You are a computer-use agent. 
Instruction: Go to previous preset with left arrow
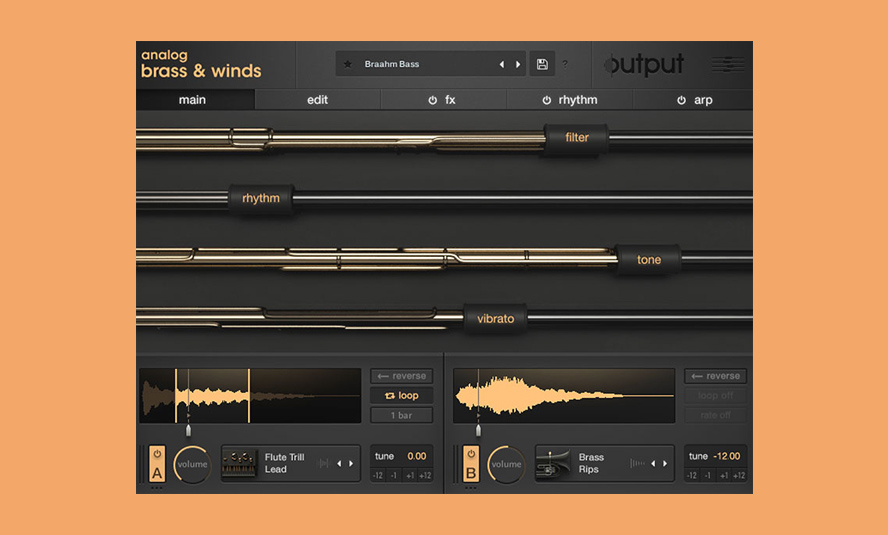click(502, 65)
